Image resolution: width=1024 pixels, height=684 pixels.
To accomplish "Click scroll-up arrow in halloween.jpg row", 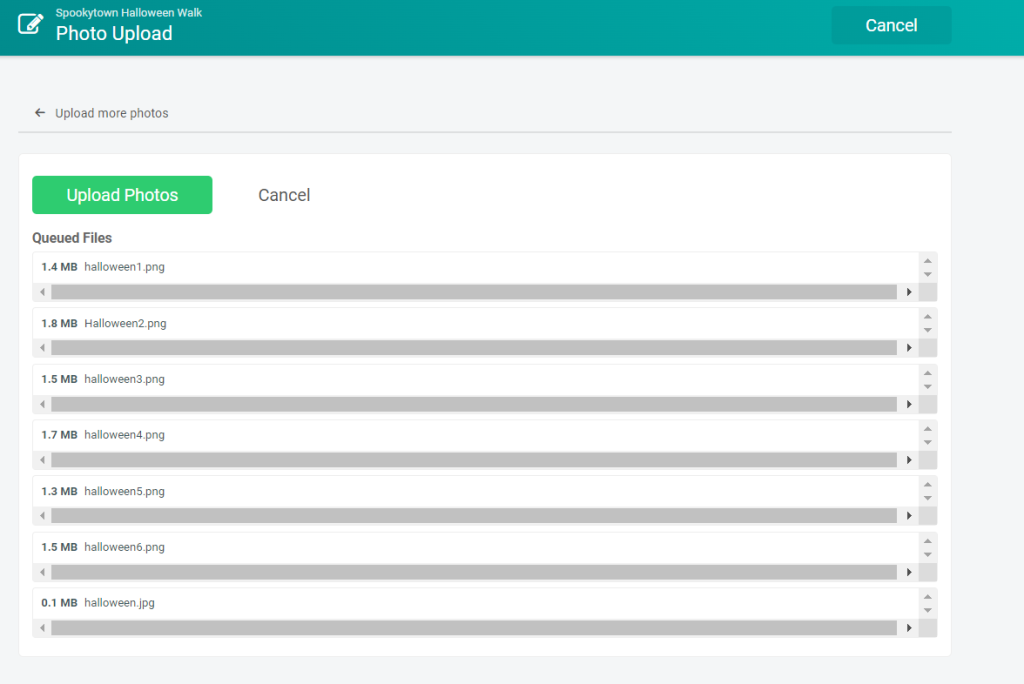I will tap(927, 596).
